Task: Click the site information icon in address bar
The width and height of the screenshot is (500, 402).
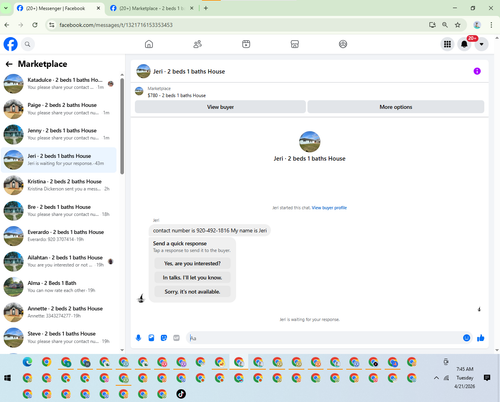Action: 51,25
